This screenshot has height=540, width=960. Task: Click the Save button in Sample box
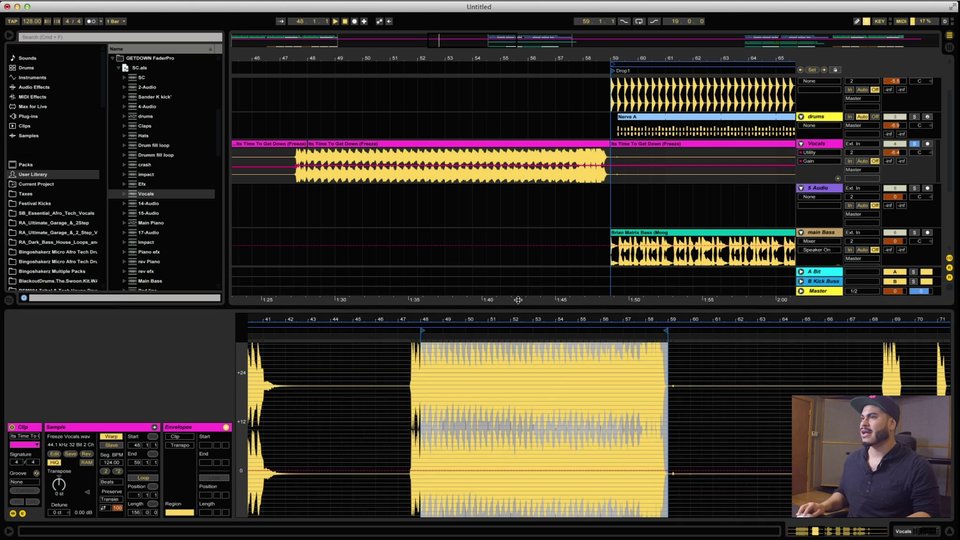(x=70, y=454)
